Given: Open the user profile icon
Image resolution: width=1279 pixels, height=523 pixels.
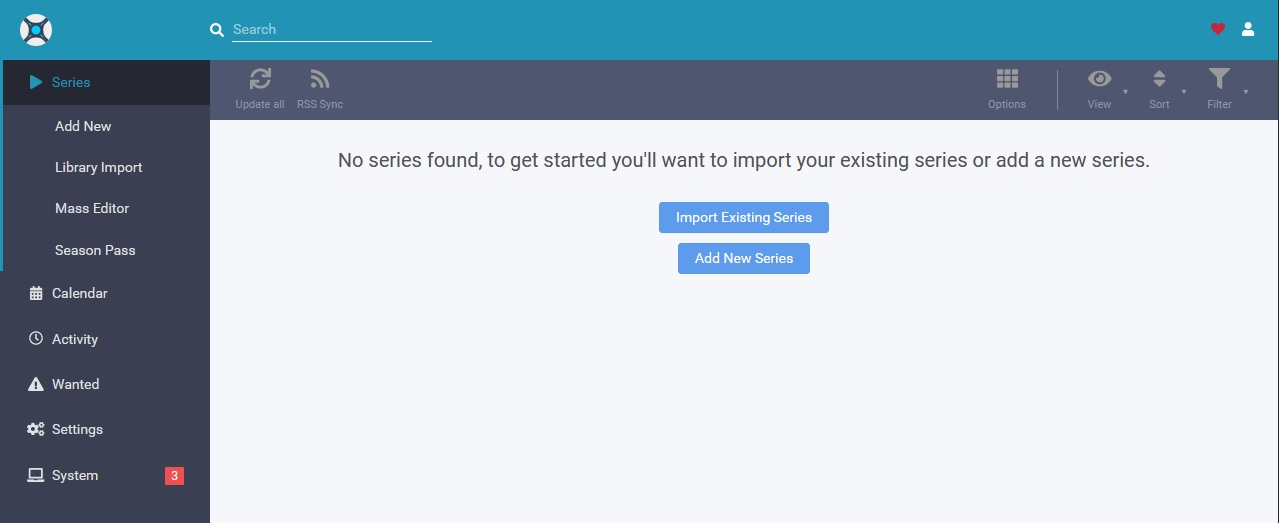Looking at the screenshot, I should click(1248, 29).
